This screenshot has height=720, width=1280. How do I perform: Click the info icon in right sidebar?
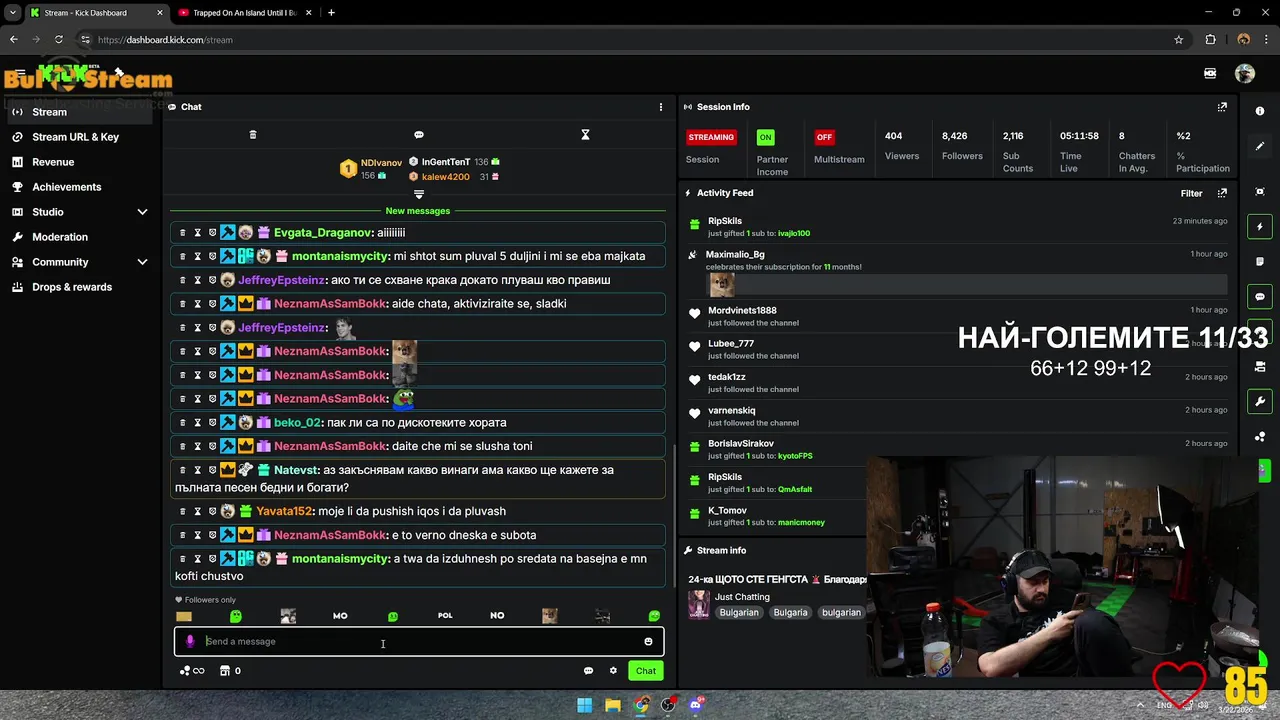(x=1260, y=111)
